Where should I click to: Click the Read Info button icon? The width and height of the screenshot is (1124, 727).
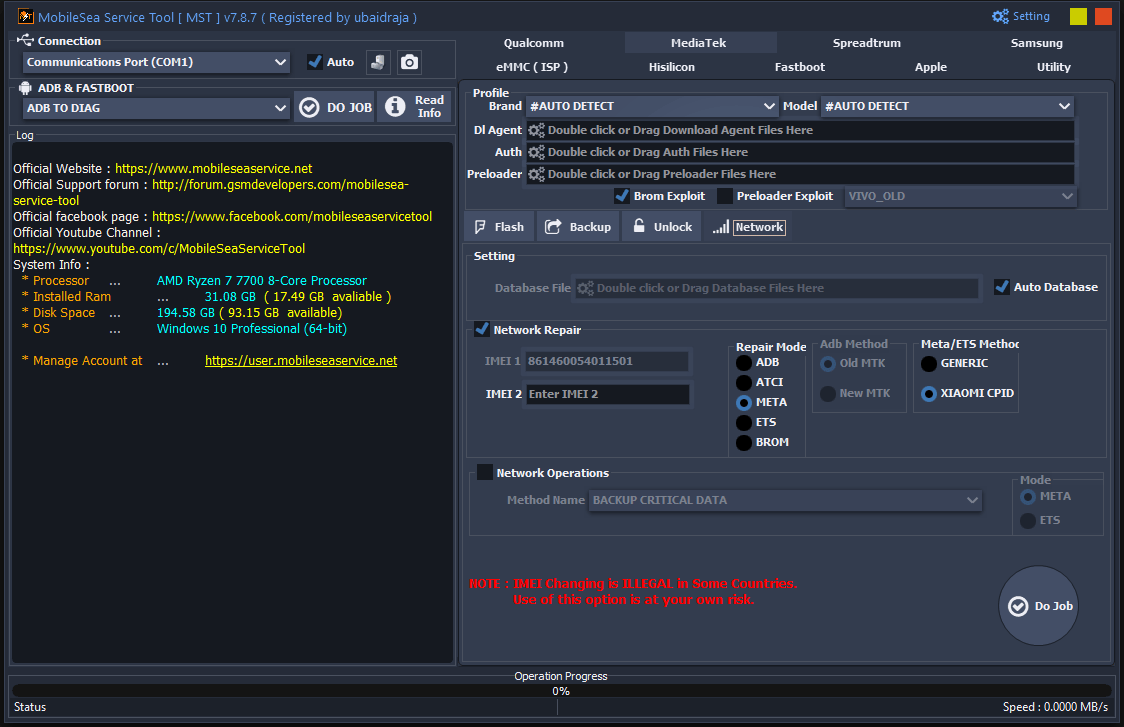click(396, 107)
